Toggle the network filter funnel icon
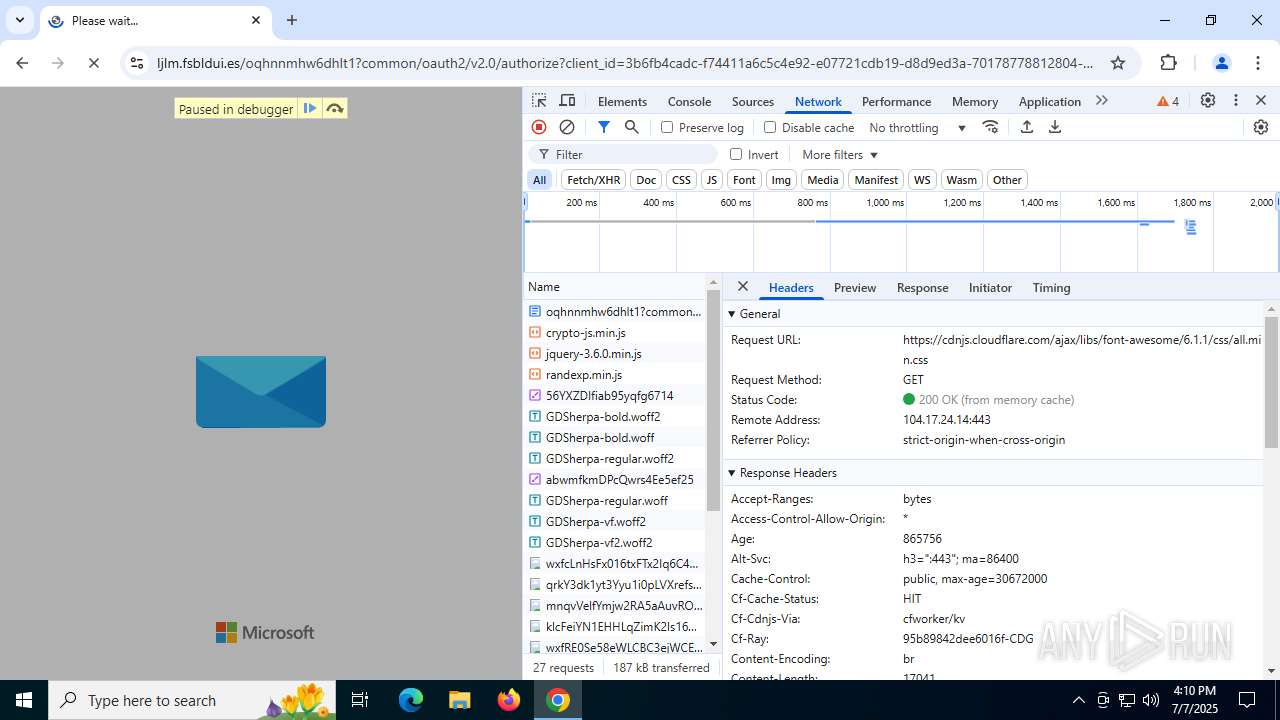This screenshot has width=1280, height=720. tap(604, 127)
